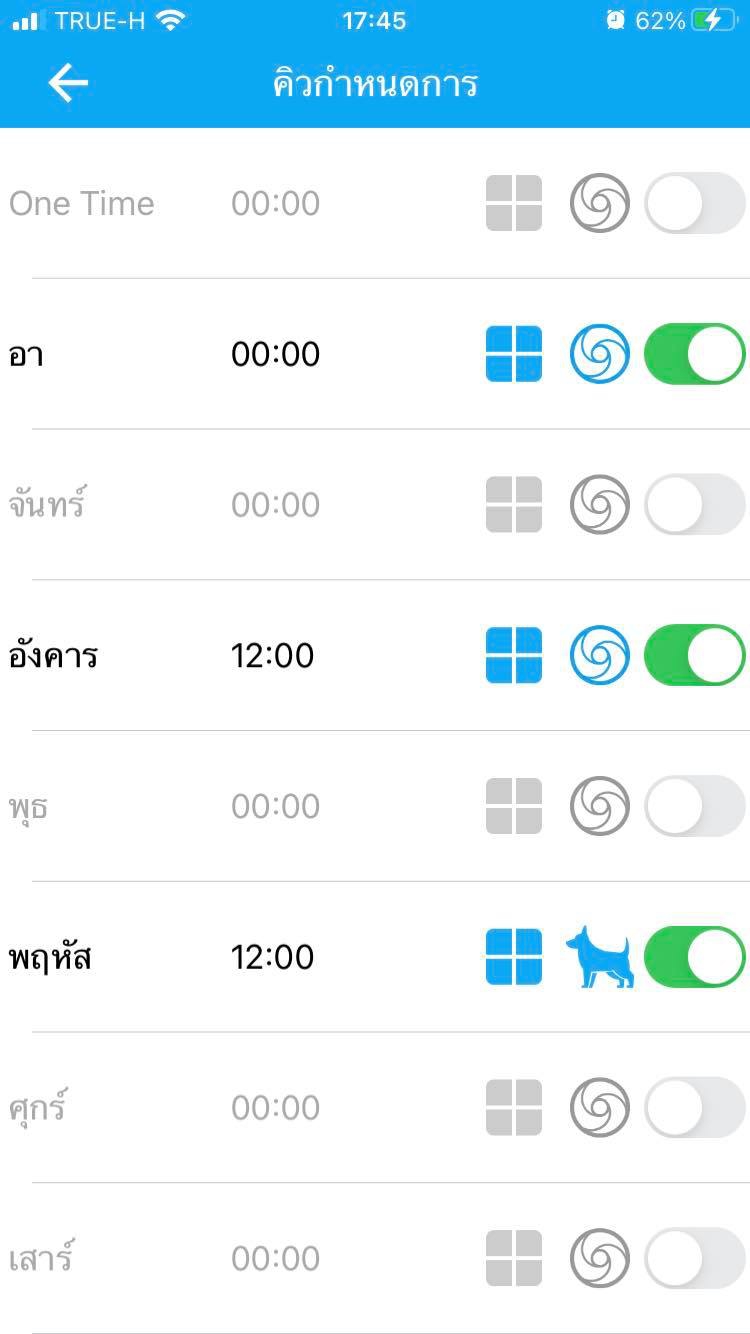Tap the grid zone icon for พฤหัส
The image size is (750, 1334).
[x=514, y=957]
